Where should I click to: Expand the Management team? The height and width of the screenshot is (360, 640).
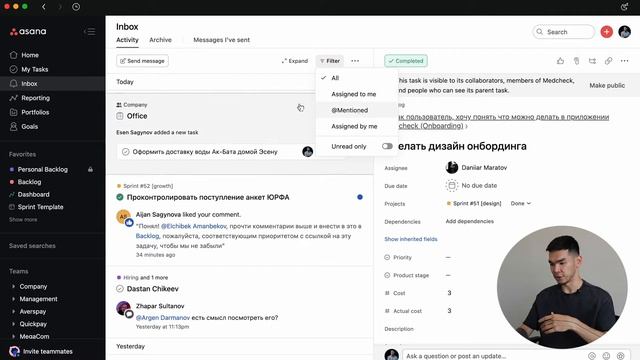tap(13, 299)
